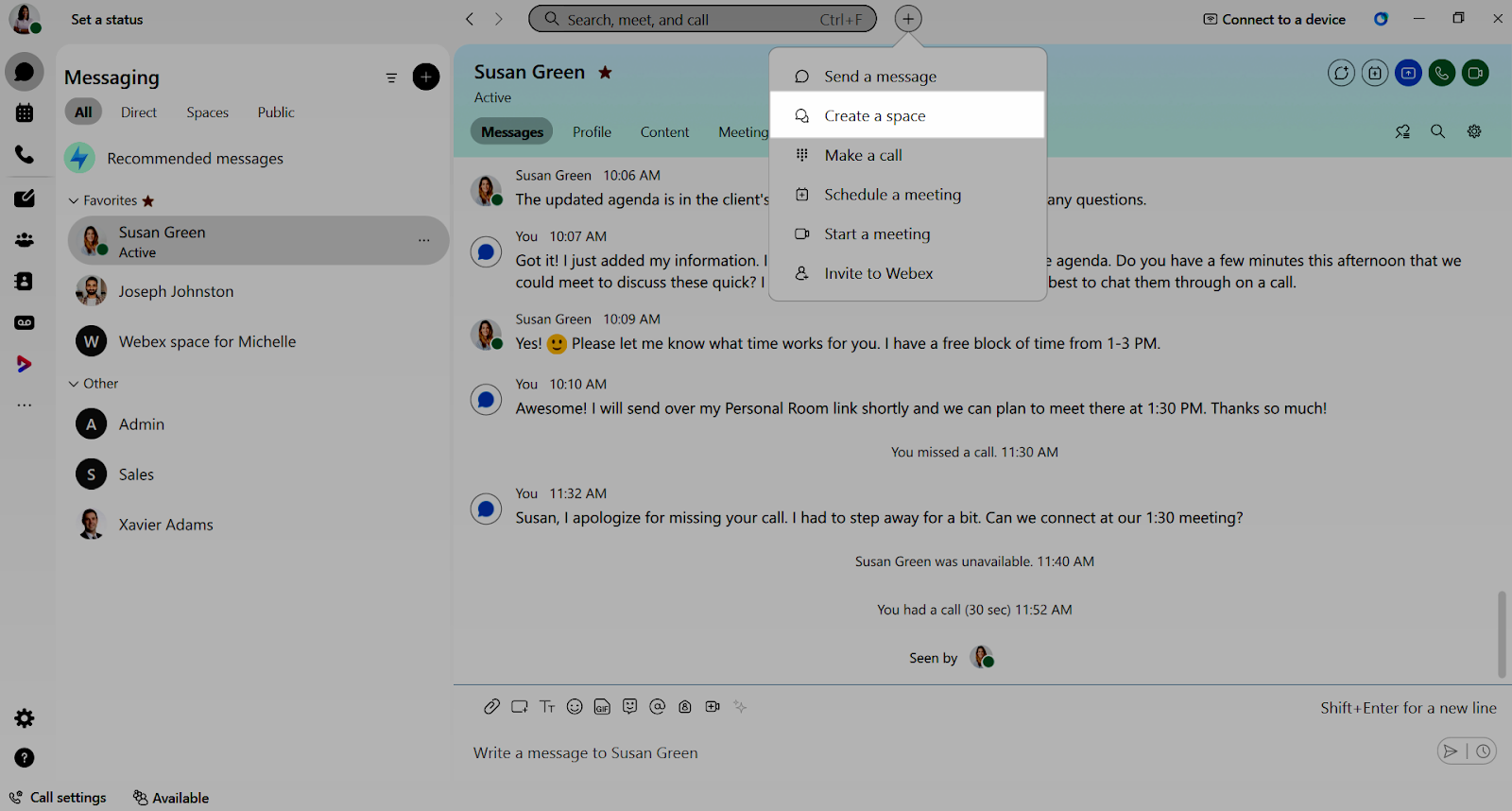Switch to the Spaces filter tab
The width and height of the screenshot is (1512, 811).
click(208, 112)
